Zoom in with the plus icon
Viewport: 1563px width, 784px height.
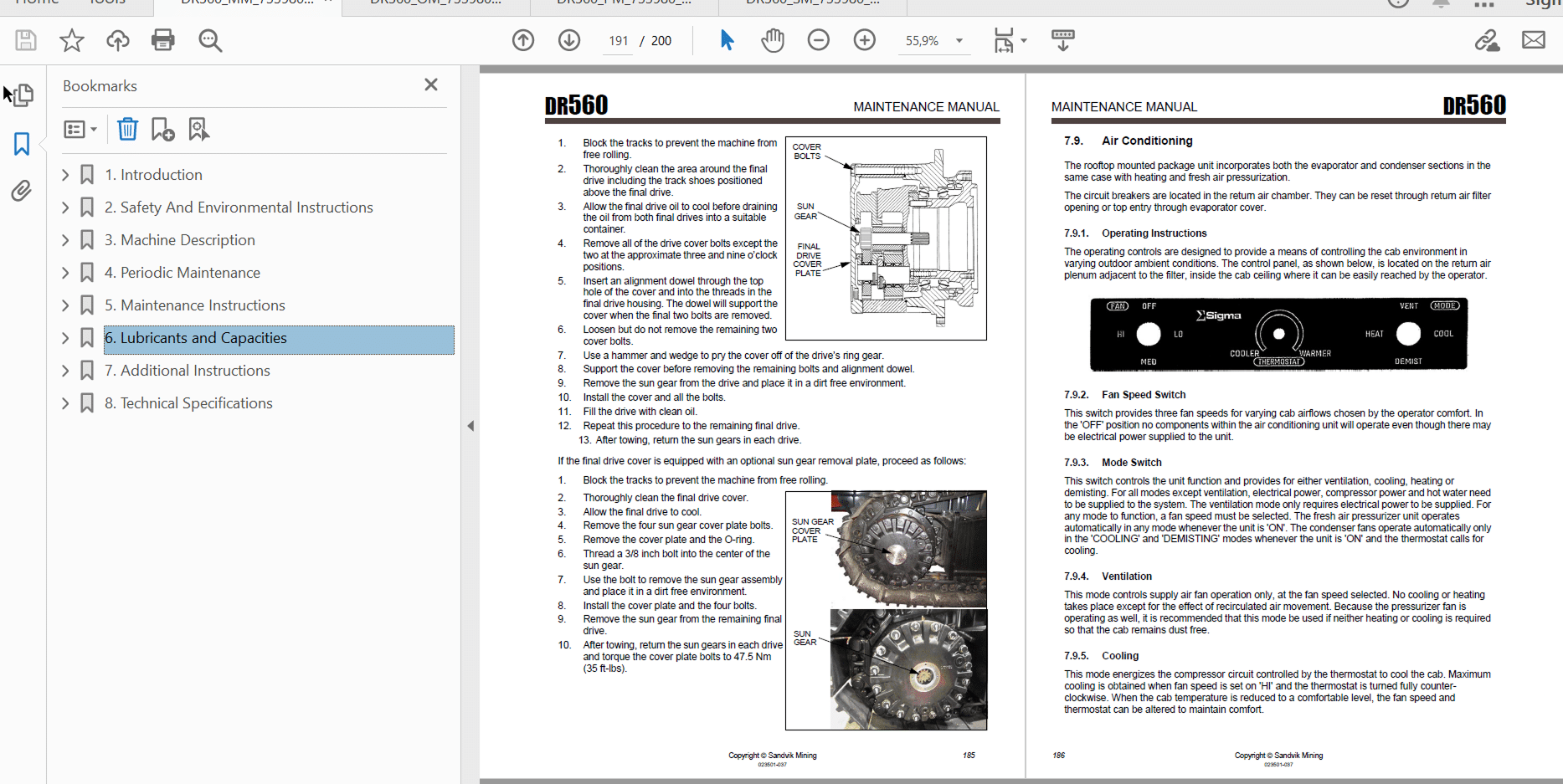(x=864, y=40)
